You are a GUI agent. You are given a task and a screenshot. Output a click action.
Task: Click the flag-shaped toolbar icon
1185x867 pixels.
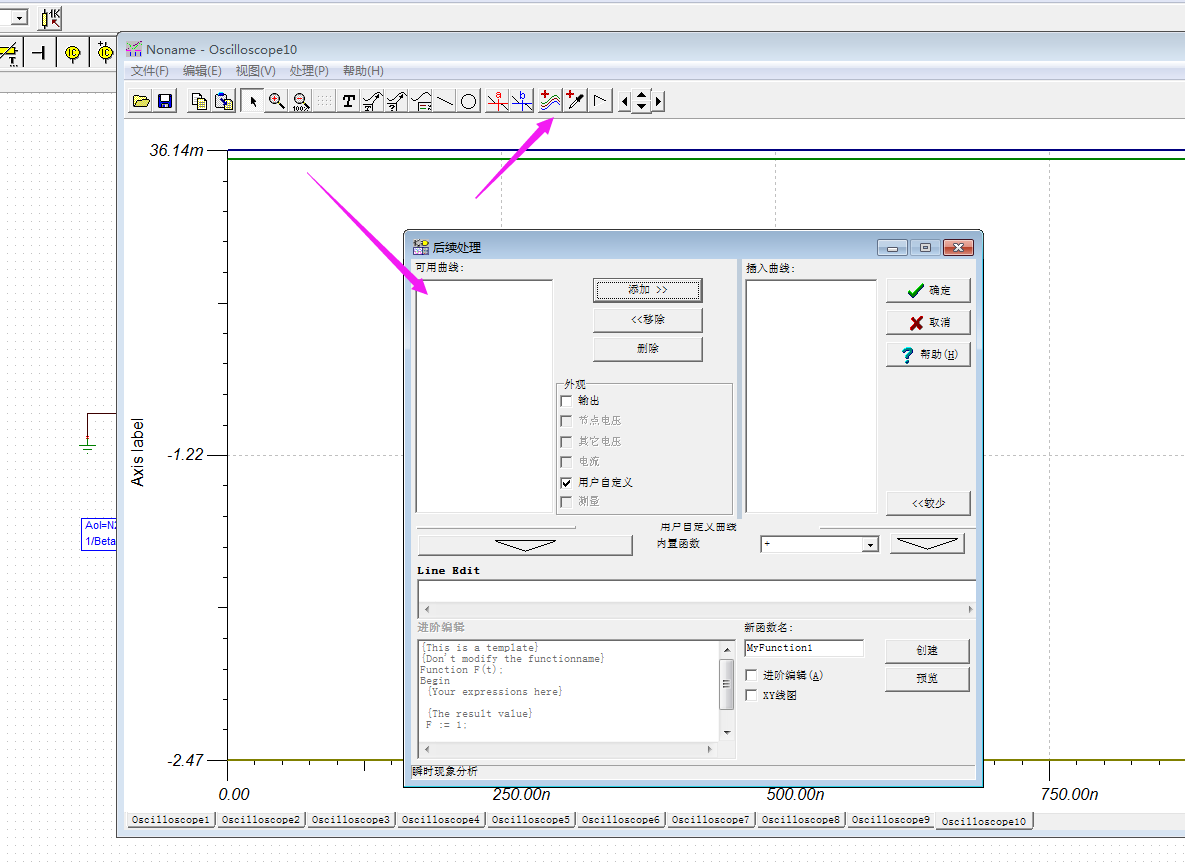click(x=600, y=101)
